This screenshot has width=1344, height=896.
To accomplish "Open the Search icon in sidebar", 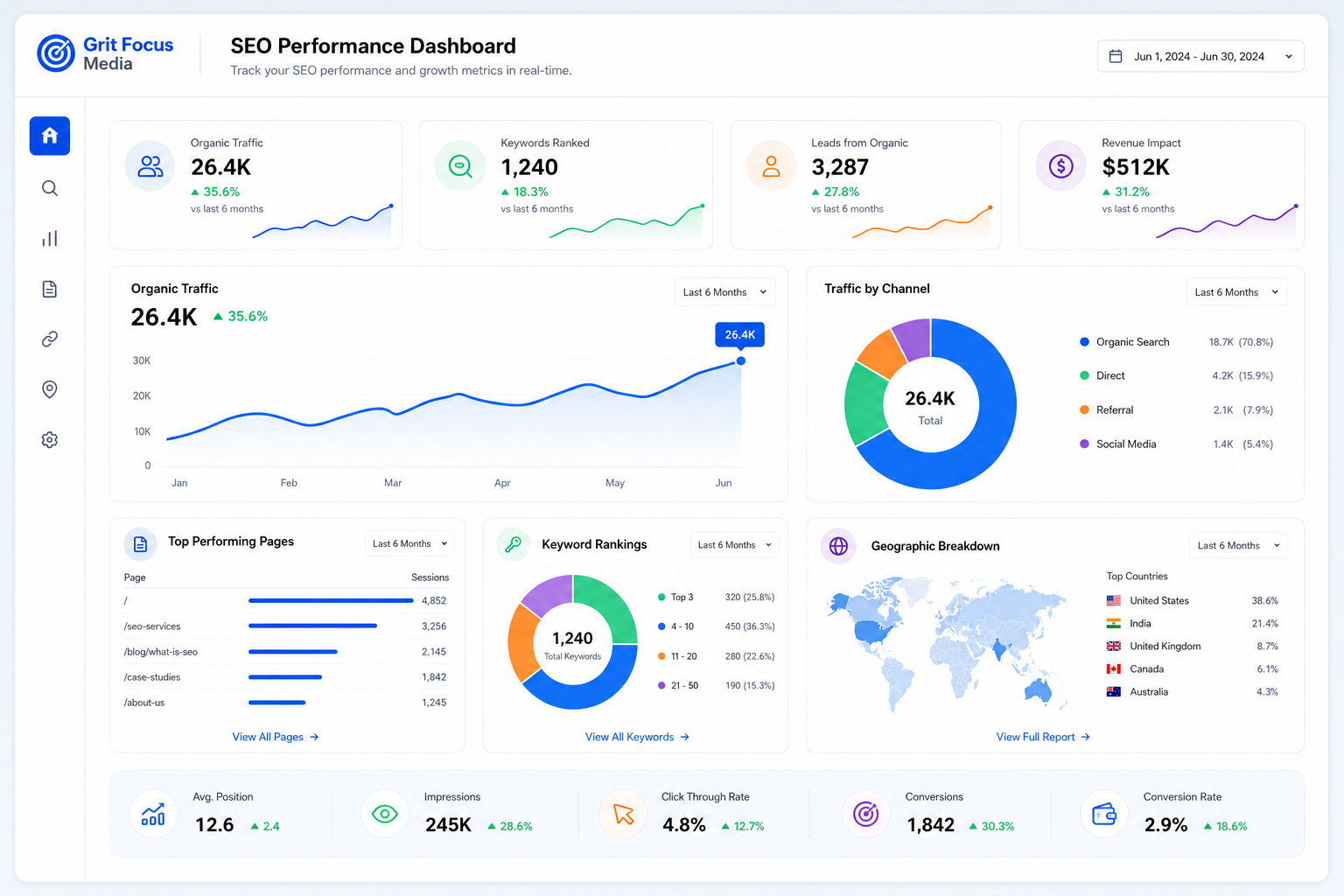I will pos(50,188).
